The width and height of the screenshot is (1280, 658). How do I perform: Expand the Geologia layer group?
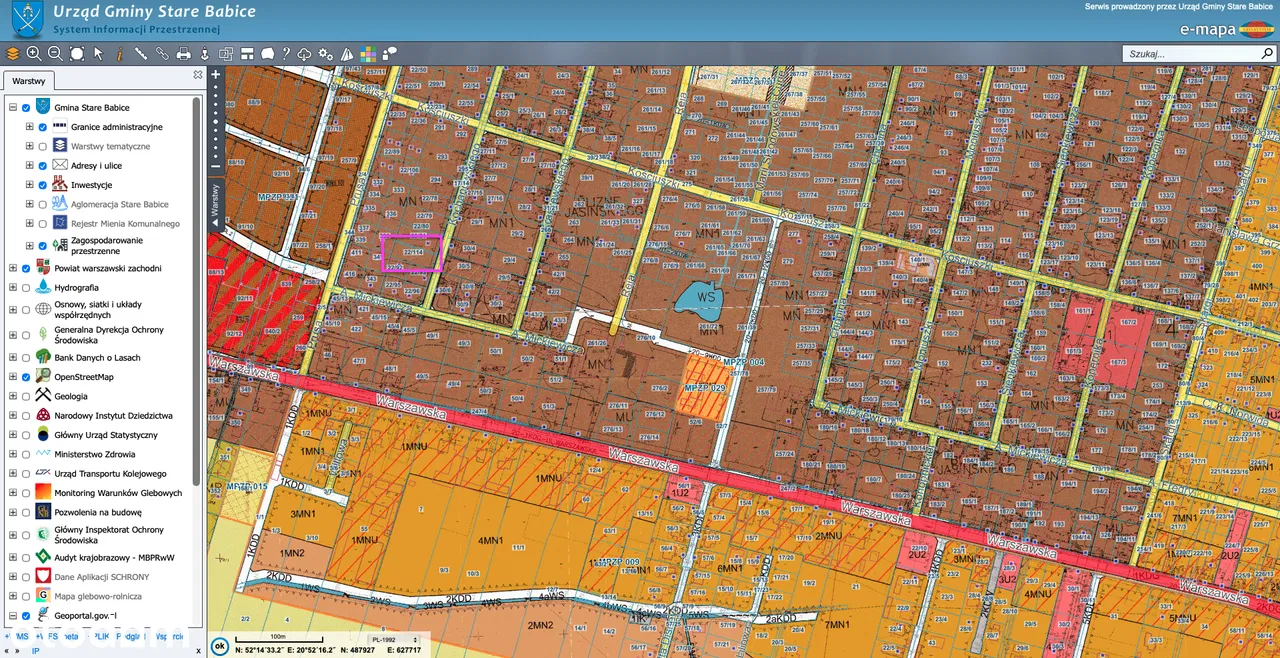pos(12,396)
